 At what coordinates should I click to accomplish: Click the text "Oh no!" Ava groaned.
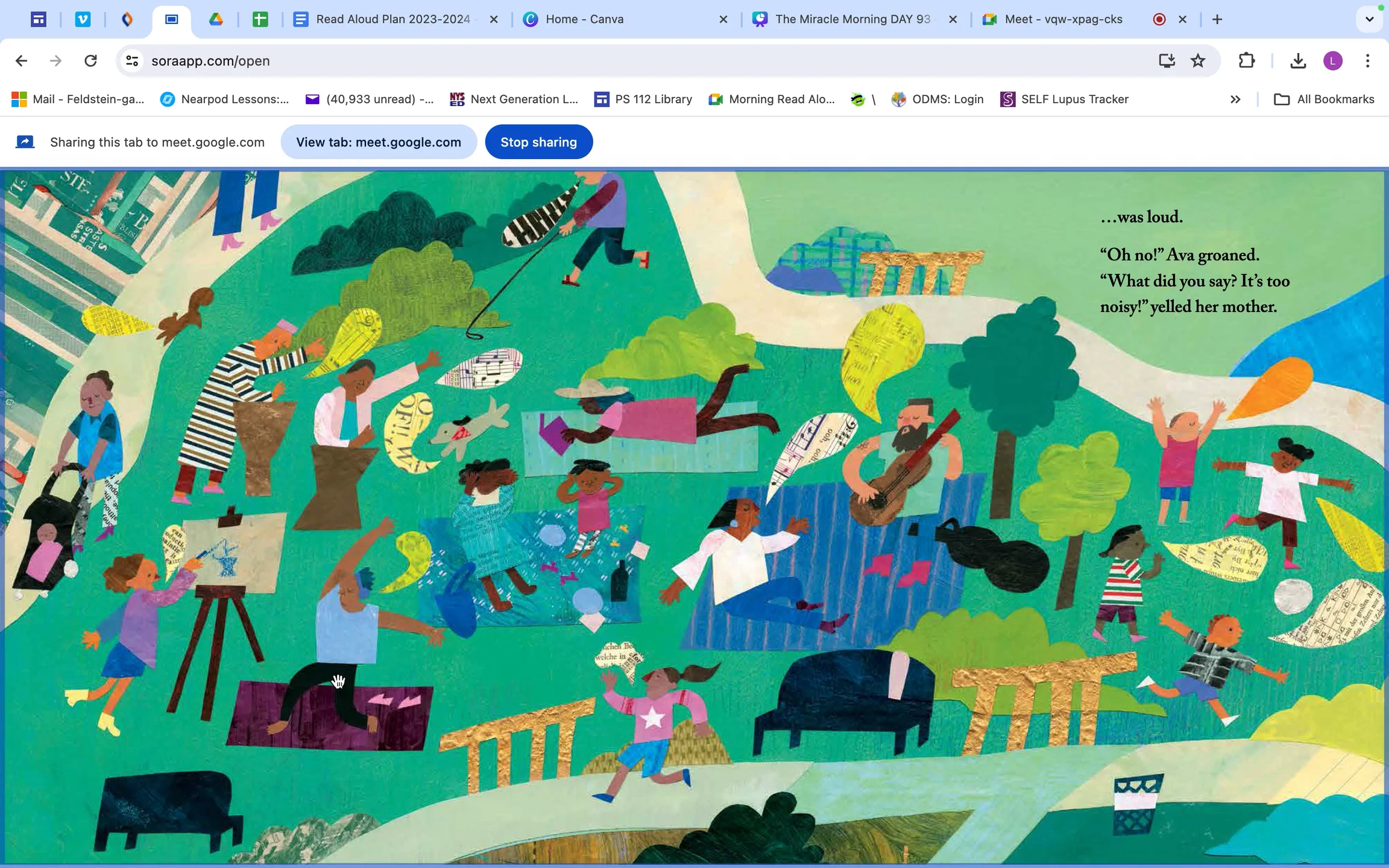coord(1179,255)
